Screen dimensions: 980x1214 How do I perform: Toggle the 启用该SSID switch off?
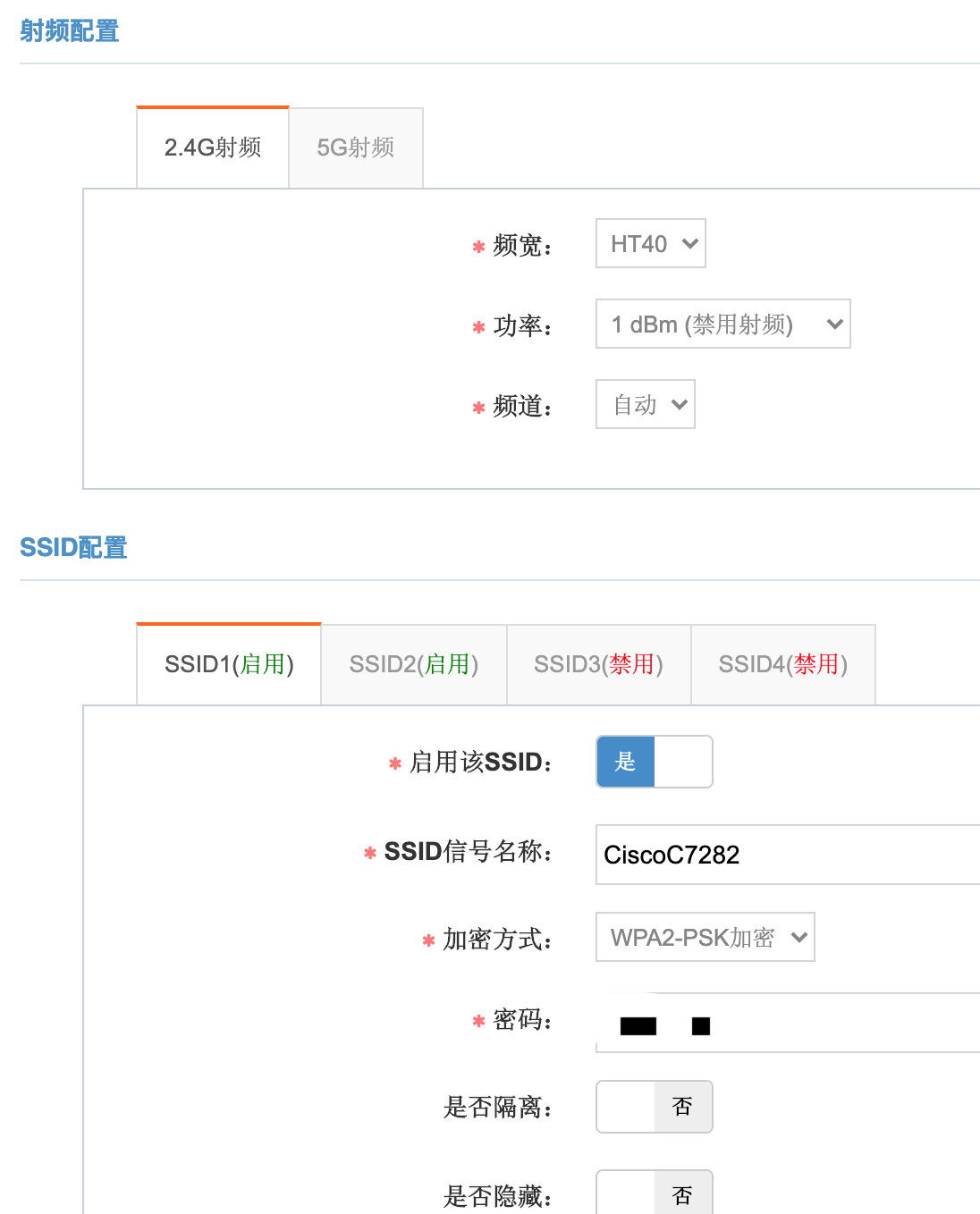point(654,762)
